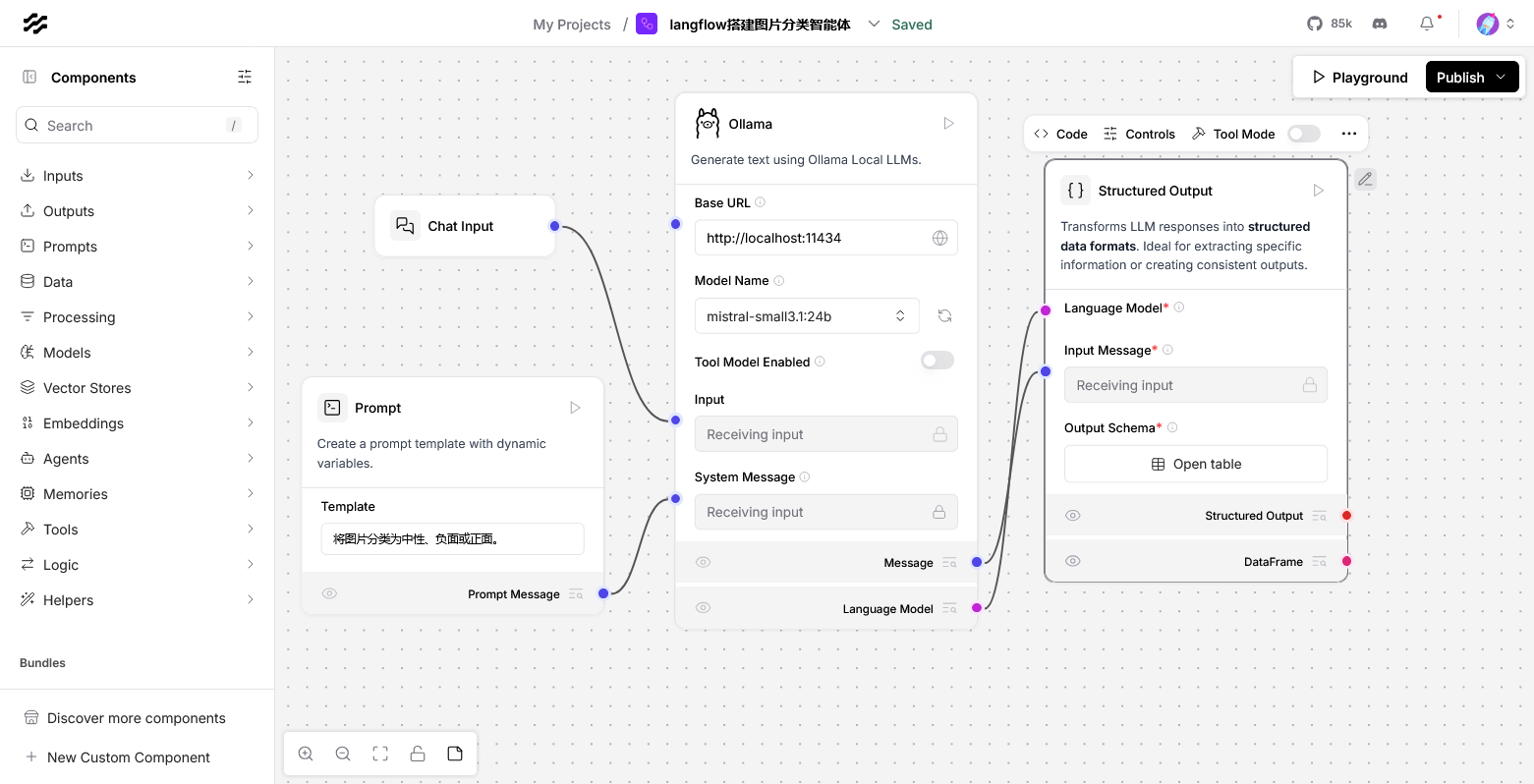
Task: Expand the Processing category
Action: [x=138, y=317]
